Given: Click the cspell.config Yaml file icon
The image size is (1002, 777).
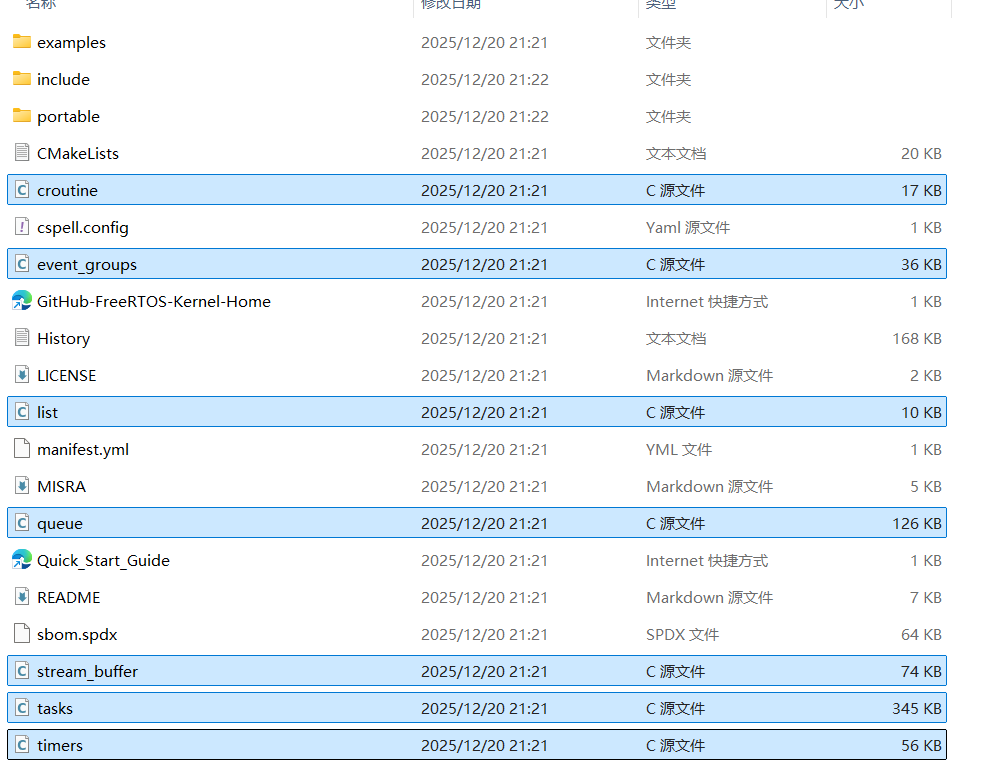Looking at the screenshot, I should click(x=22, y=226).
